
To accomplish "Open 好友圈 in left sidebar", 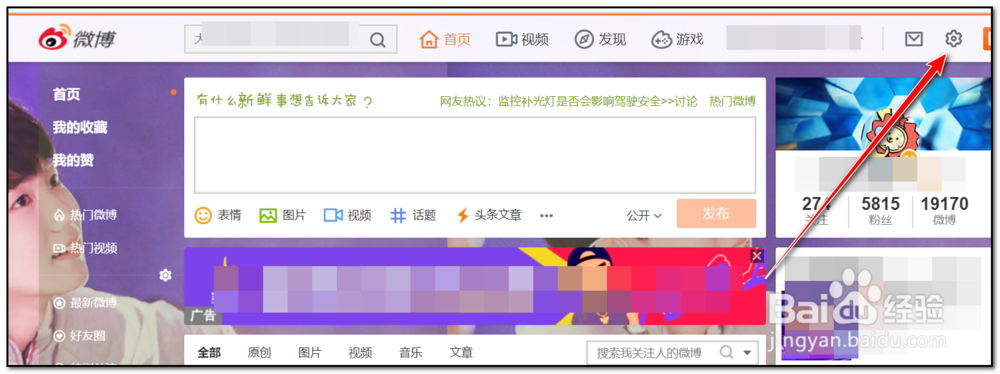I will pyautogui.click(x=80, y=336).
